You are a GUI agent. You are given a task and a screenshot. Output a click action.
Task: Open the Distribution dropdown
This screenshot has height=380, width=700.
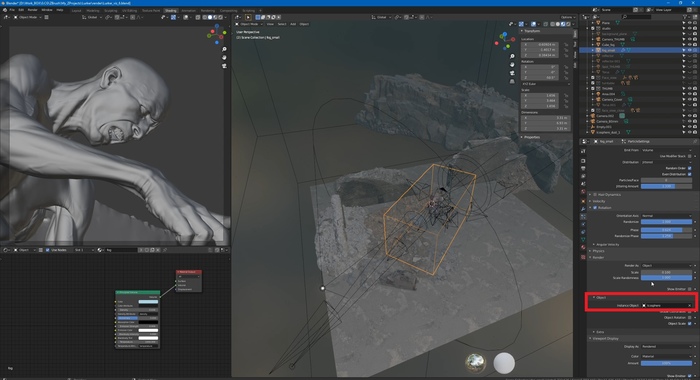point(667,162)
